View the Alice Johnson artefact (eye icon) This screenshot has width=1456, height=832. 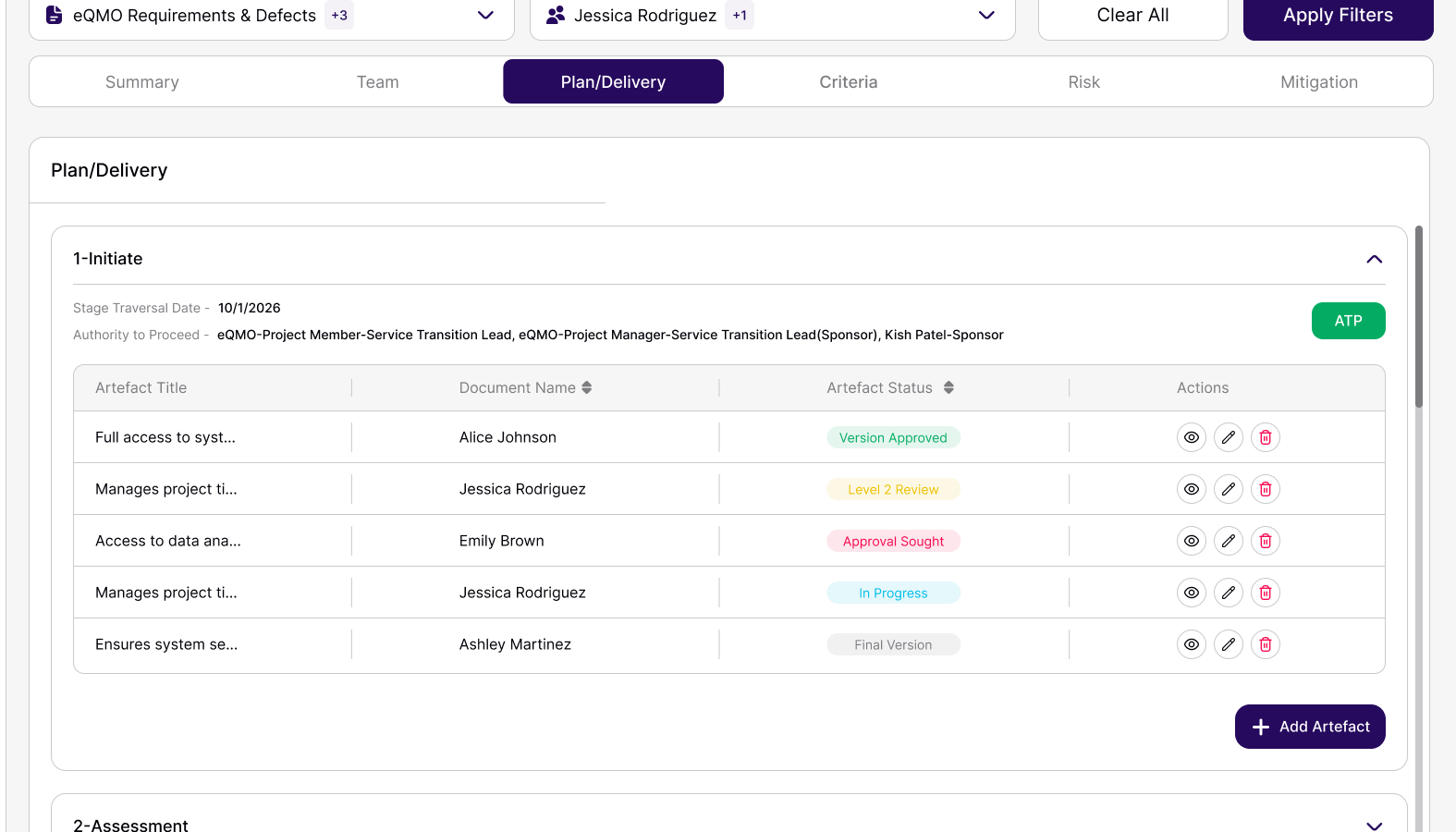pos(1192,437)
